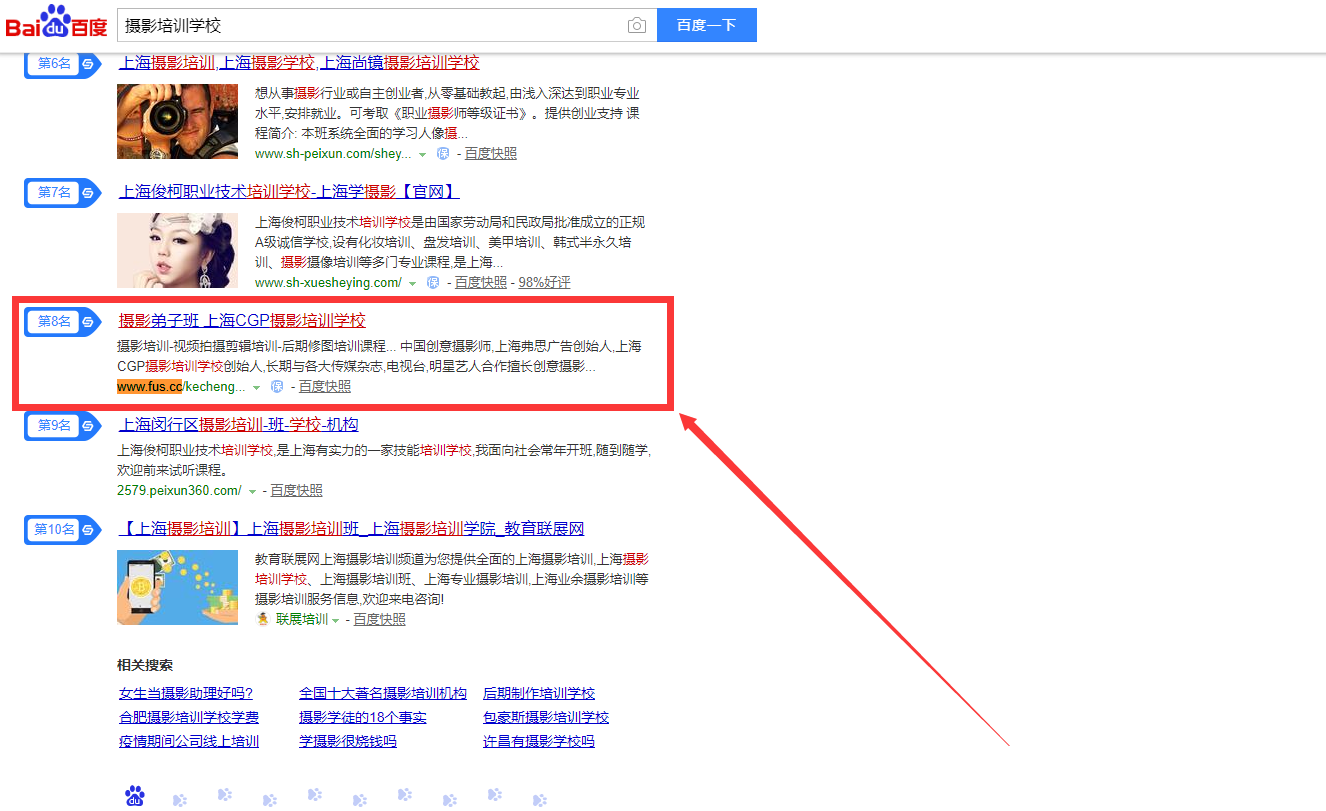Image resolution: width=1326 pixels, height=811 pixels.
Task: Open related search 疫情期间公司线上培训
Action: pyautogui.click(x=189, y=741)
